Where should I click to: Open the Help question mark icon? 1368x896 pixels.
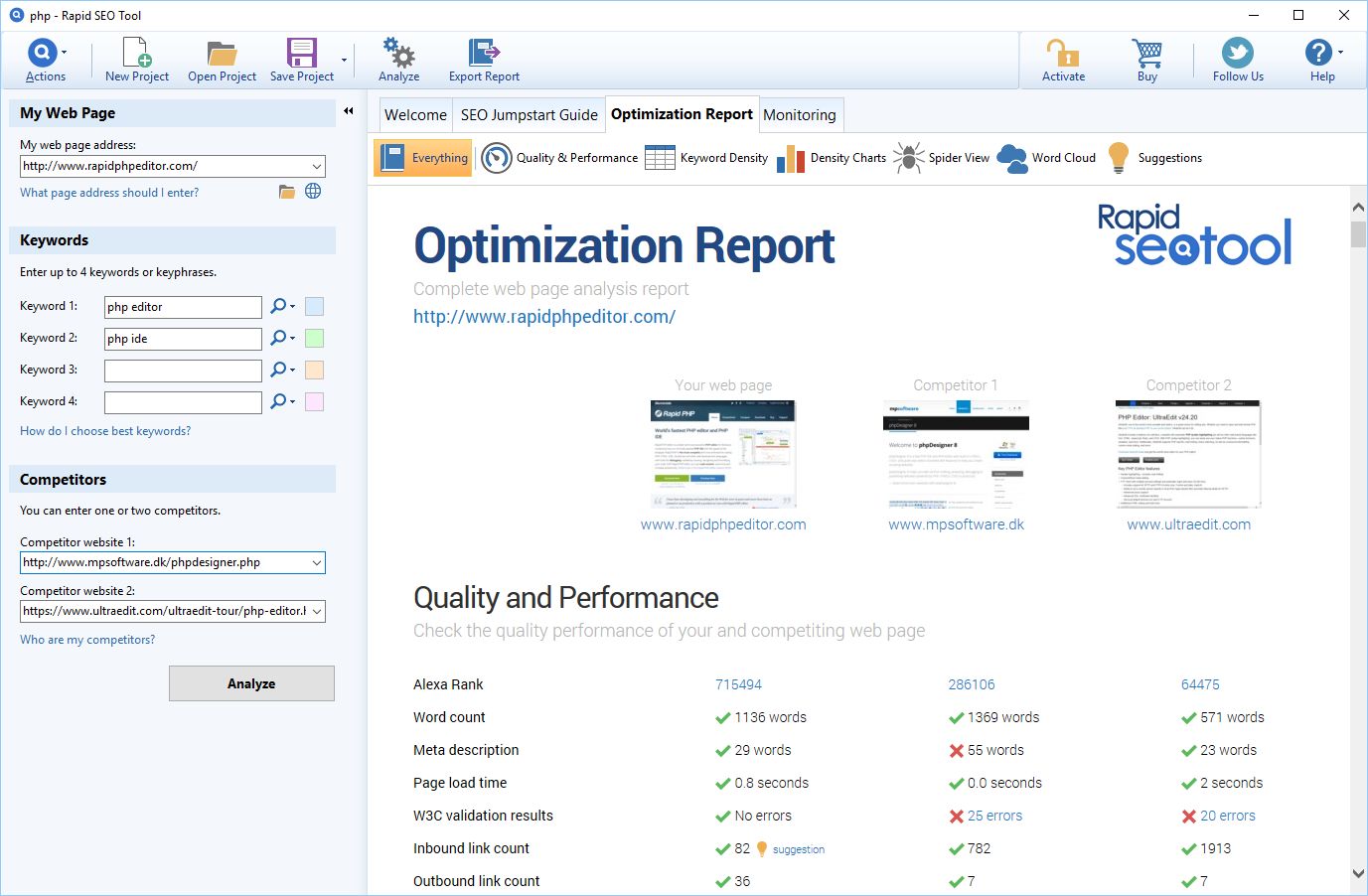click(x=1318, y=53)
